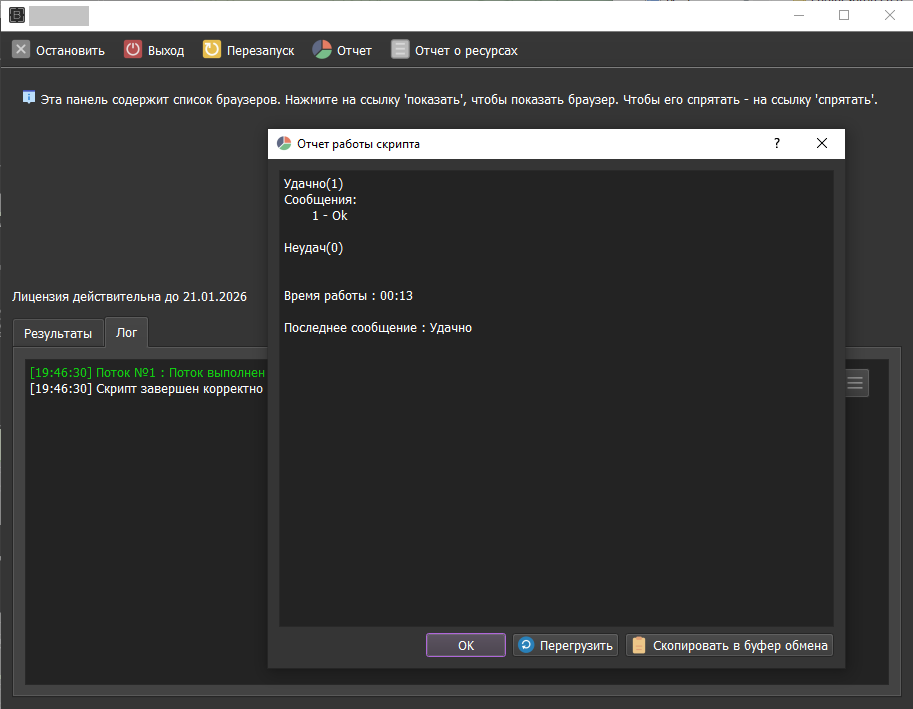The image size is (913, 709).
Task: Switch to the Результаты tab
Action: pyautogui.click(x=58, y=333)
